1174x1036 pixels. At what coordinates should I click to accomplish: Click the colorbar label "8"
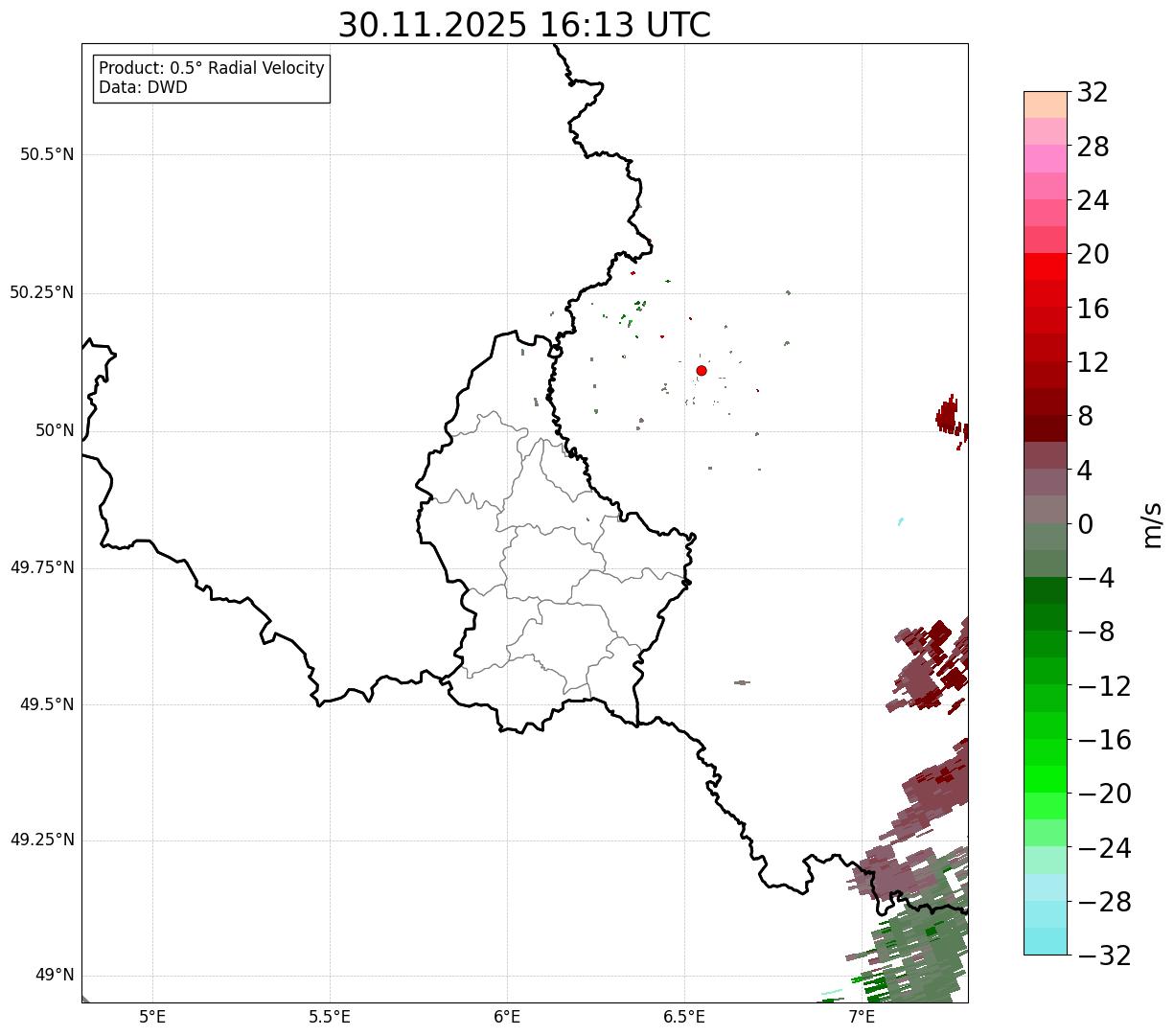coord(1085,416)
